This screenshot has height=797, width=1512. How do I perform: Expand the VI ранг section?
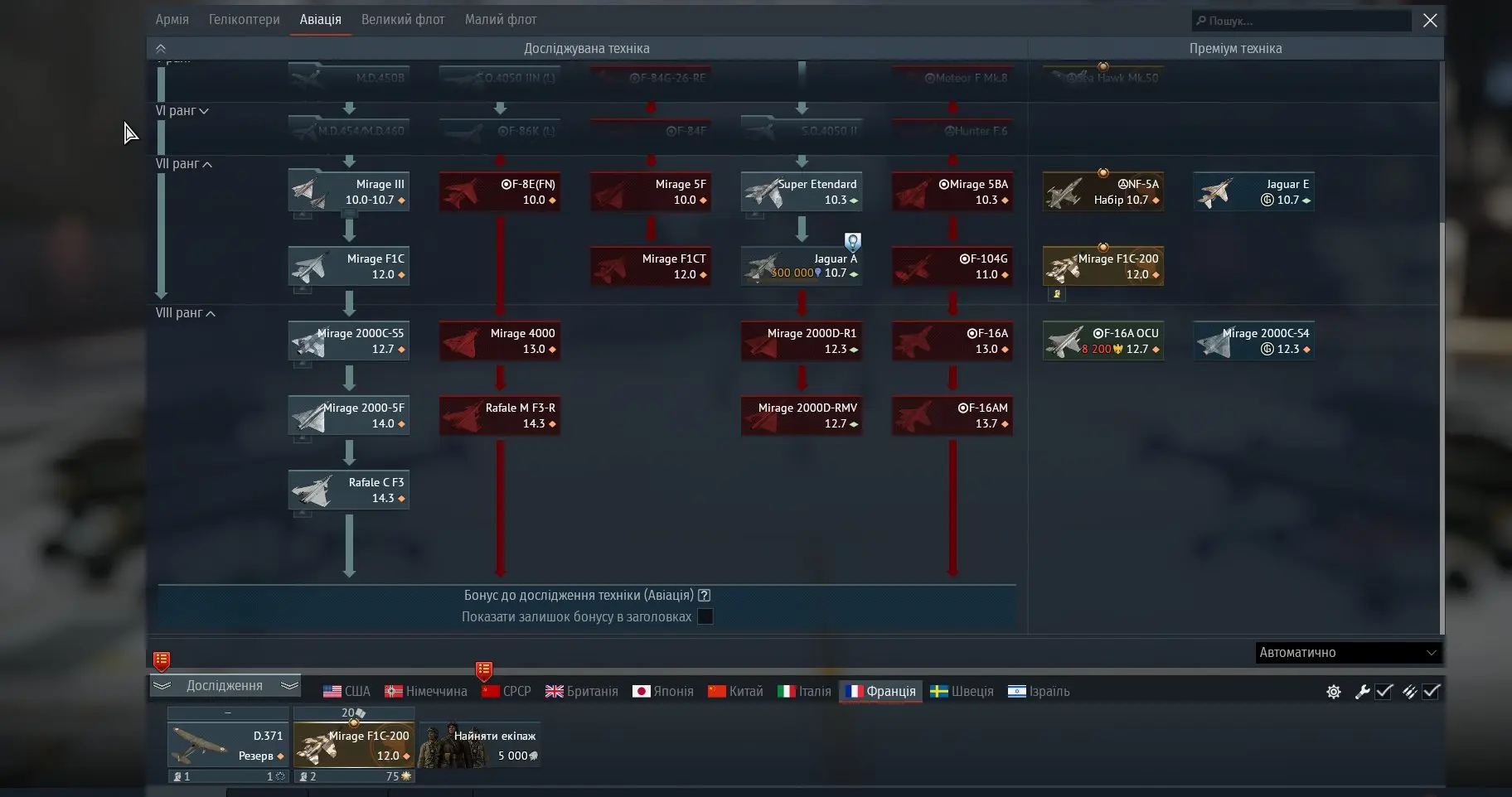click(x=182, y=111)
